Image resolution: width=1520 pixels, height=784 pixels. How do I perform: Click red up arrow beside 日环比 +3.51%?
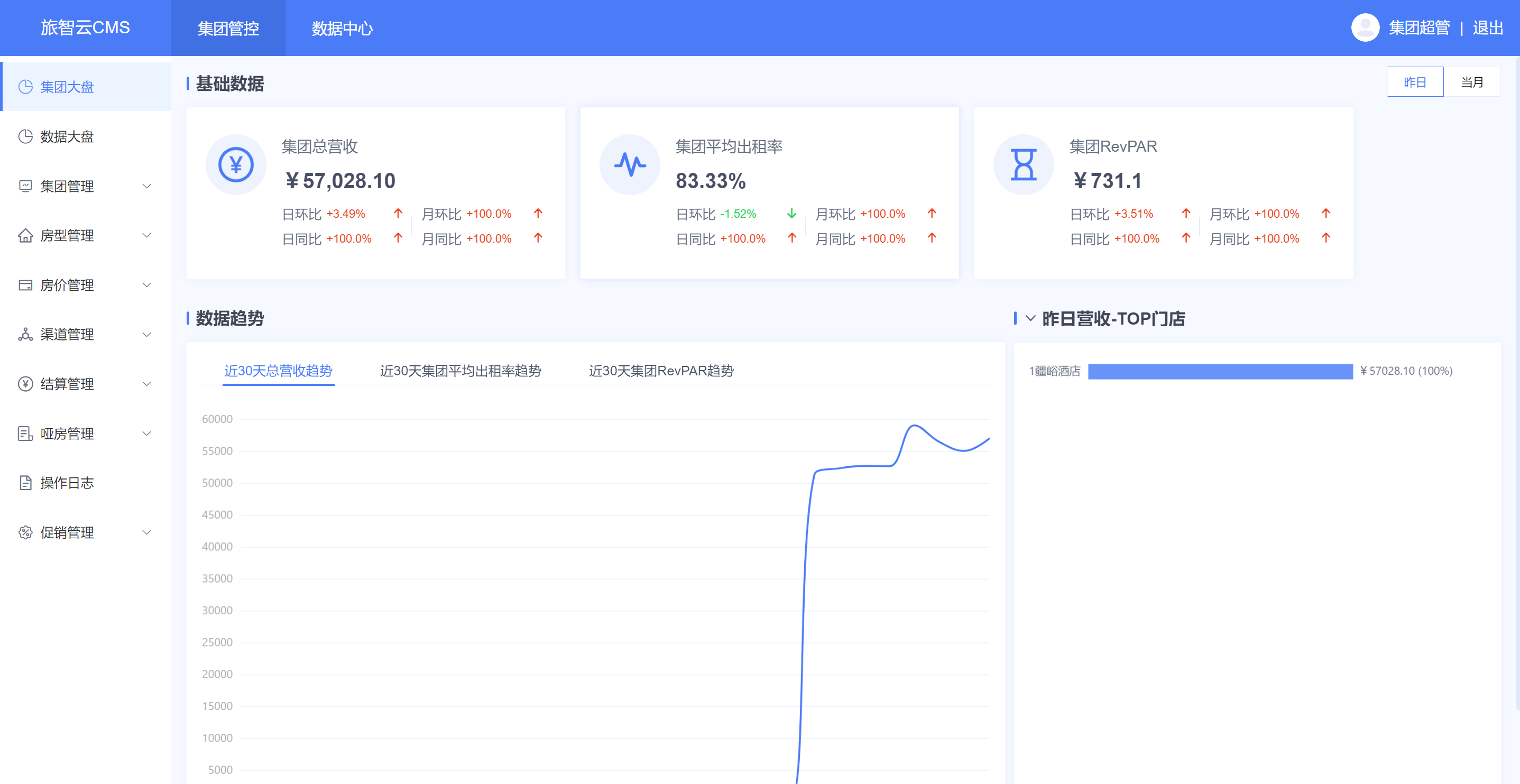click(1186, 213)
